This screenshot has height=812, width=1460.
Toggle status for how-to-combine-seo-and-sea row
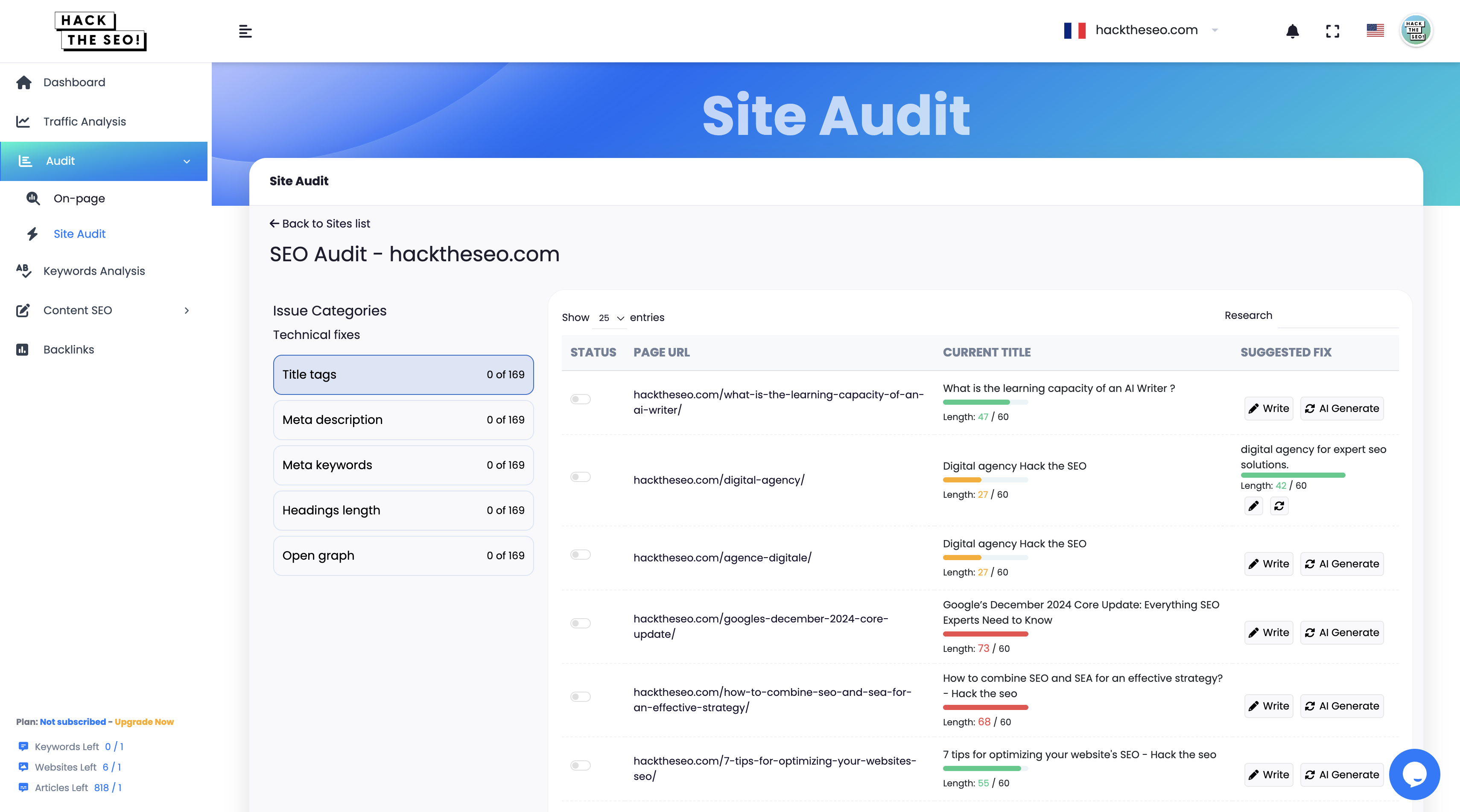point(581,697)
